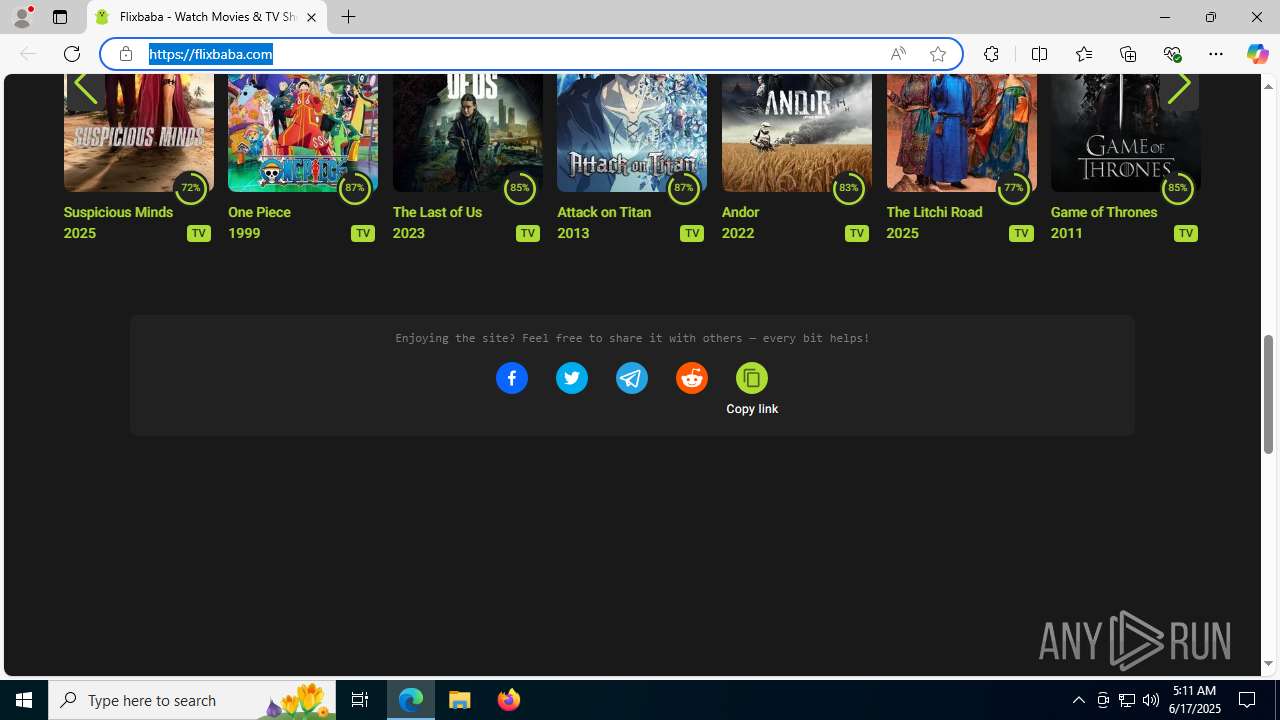
Task: Click the green Copy link icon
Action: (751, 378)
